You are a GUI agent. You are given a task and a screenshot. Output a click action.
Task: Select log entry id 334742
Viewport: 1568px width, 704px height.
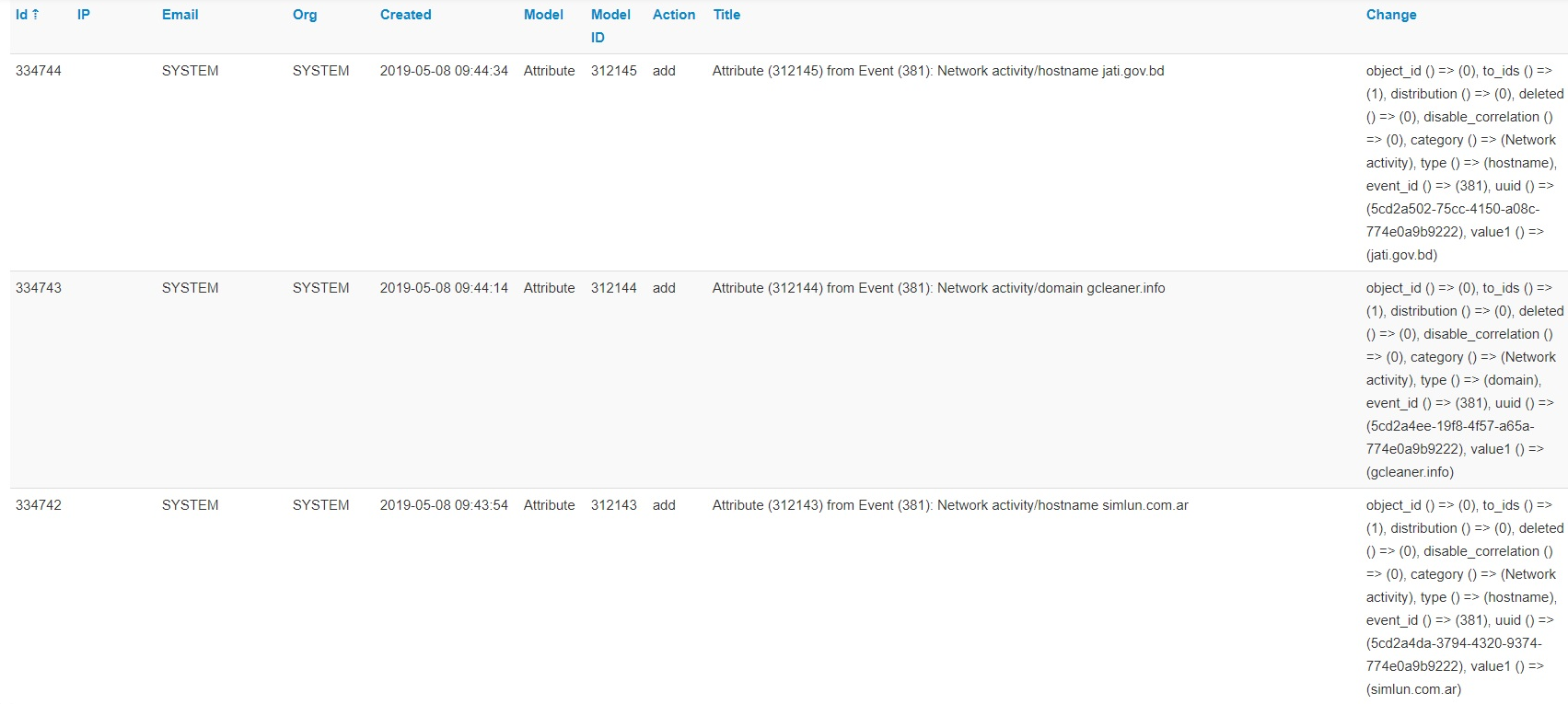click(39, 505)
